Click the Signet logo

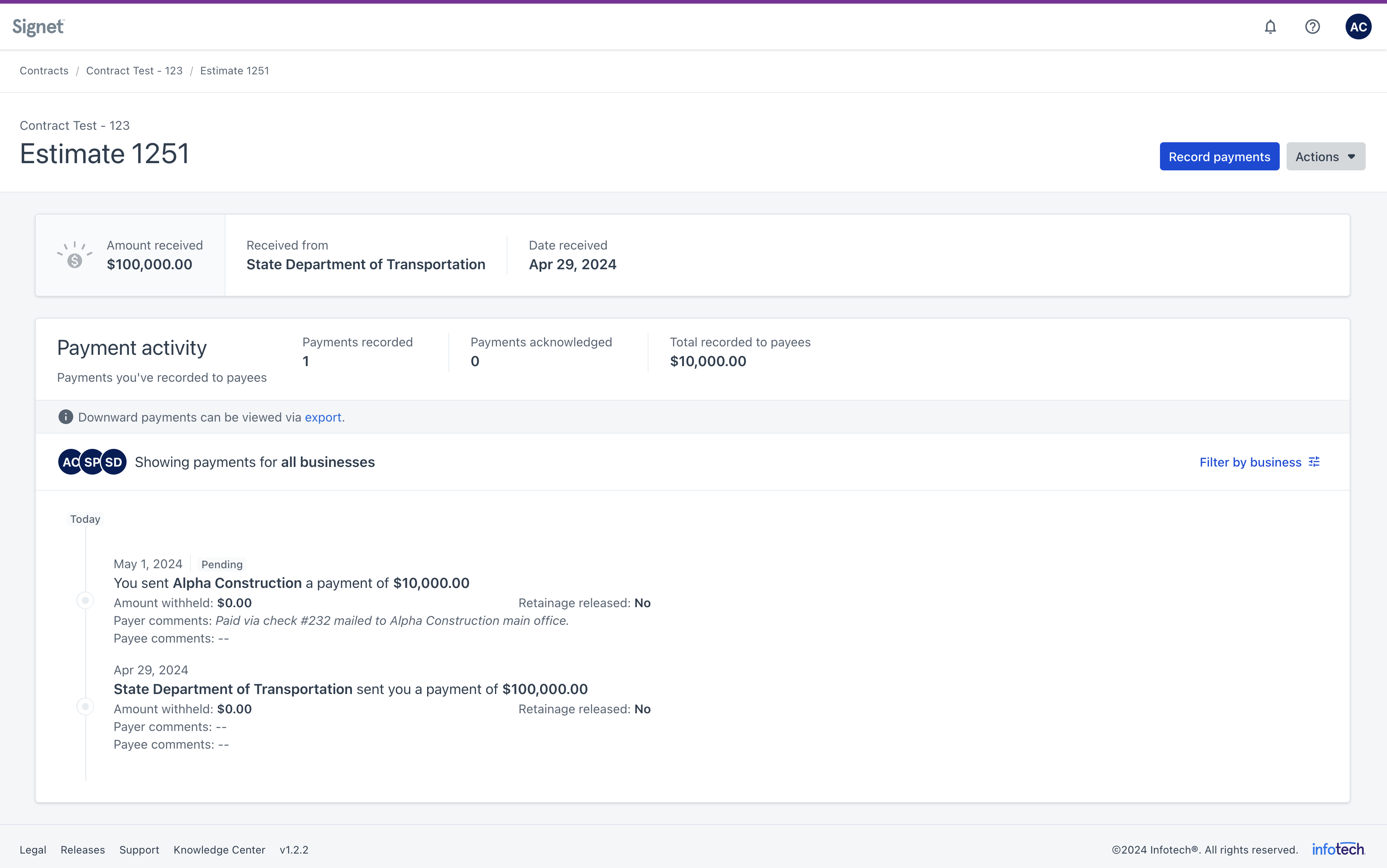pyautogui.click(x=38, y=26)
